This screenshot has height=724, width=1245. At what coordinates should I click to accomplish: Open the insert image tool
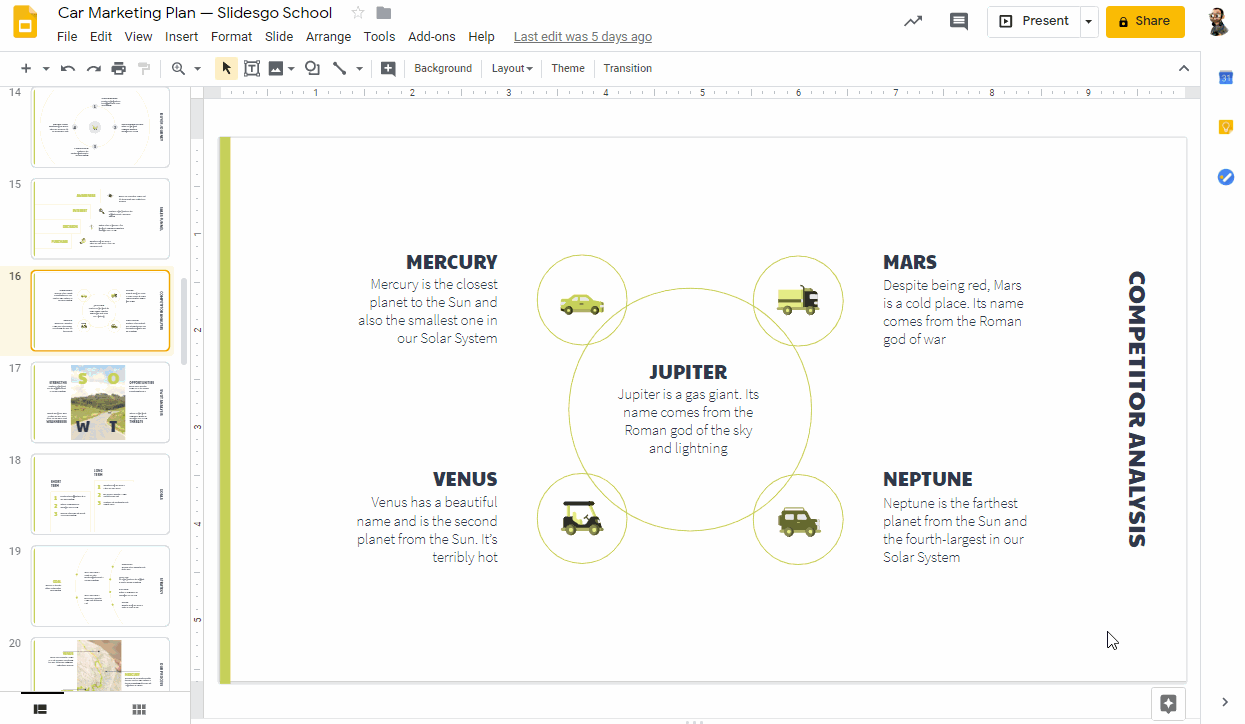click(x=275, y=68)
